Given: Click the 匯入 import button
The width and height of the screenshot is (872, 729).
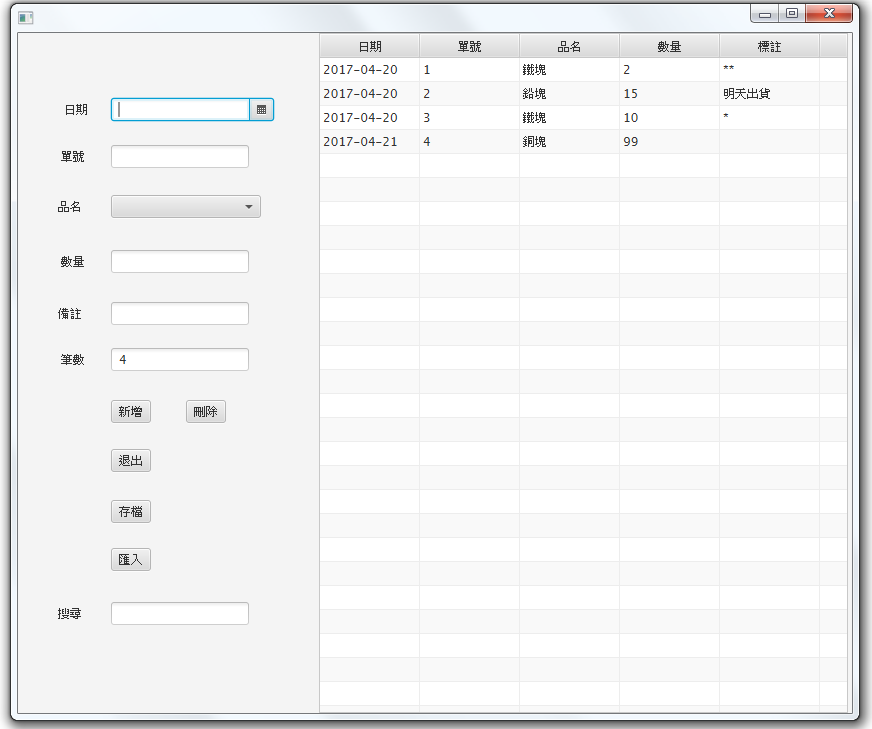Looking at the screenshot, I should 130,559.
